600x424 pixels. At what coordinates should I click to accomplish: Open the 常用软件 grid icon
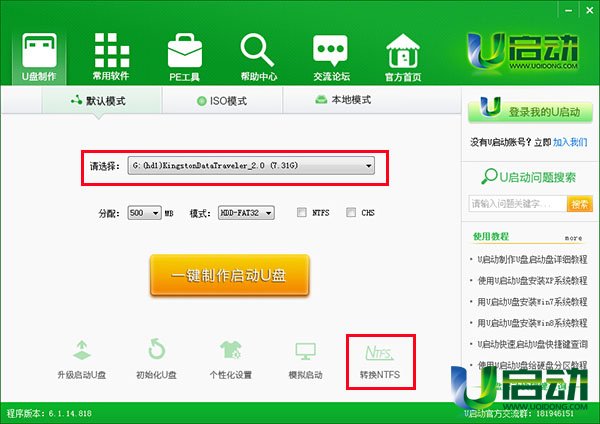112,52
